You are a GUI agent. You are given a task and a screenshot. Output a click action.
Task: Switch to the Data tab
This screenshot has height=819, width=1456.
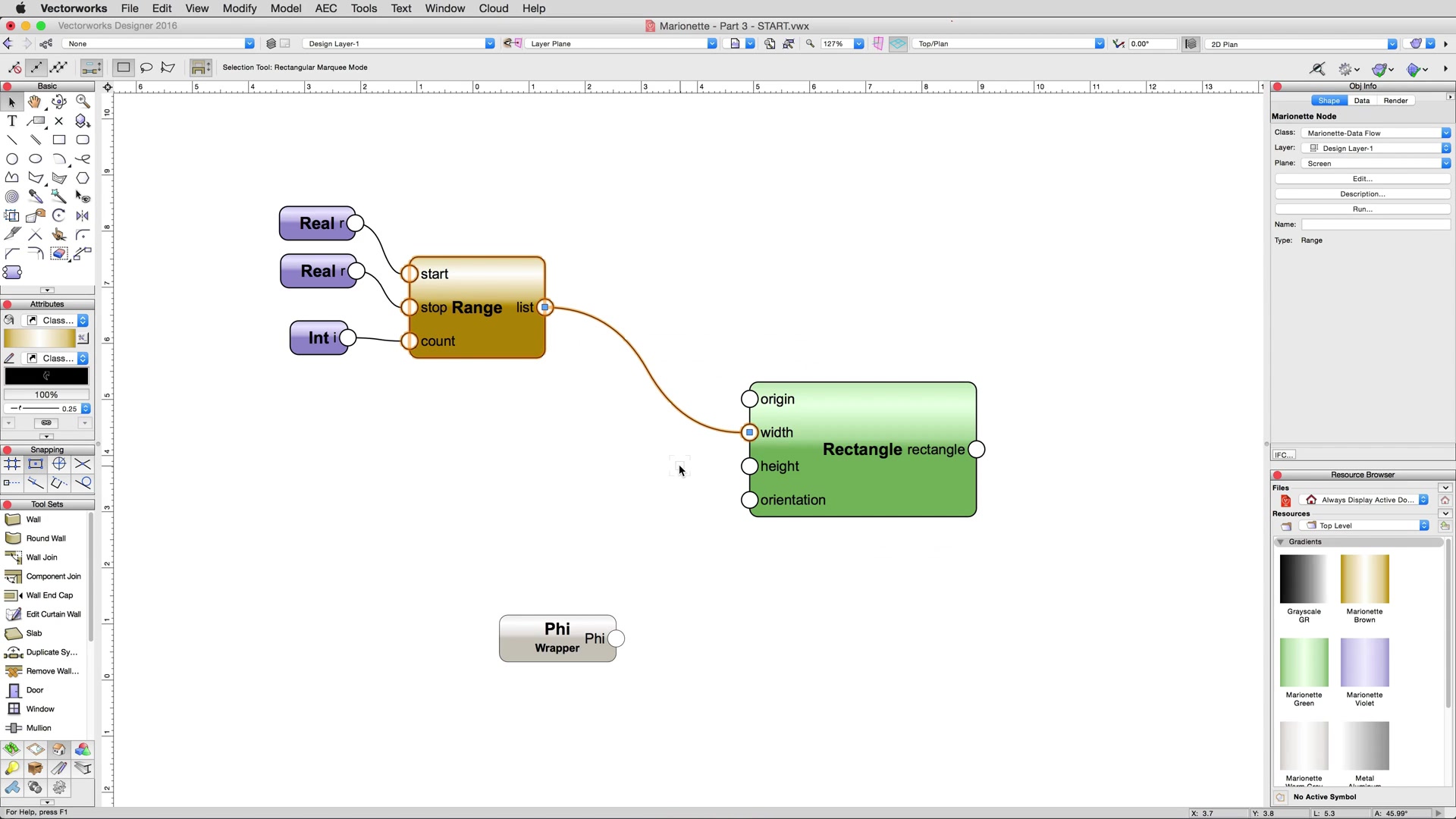pyautogui.click(x=1362, y=100)
